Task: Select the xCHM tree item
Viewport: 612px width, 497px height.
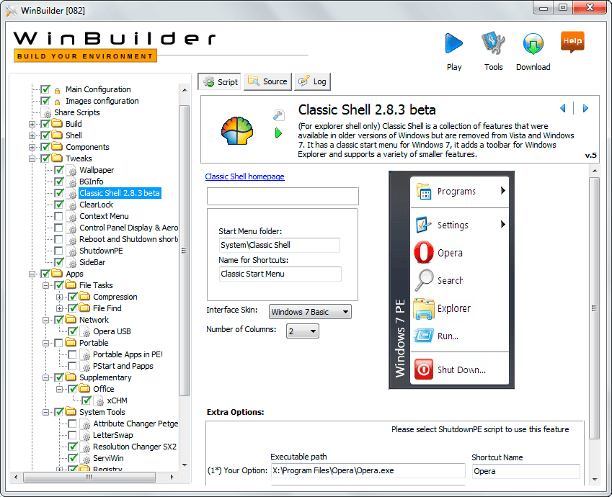Action: (117, 401)
